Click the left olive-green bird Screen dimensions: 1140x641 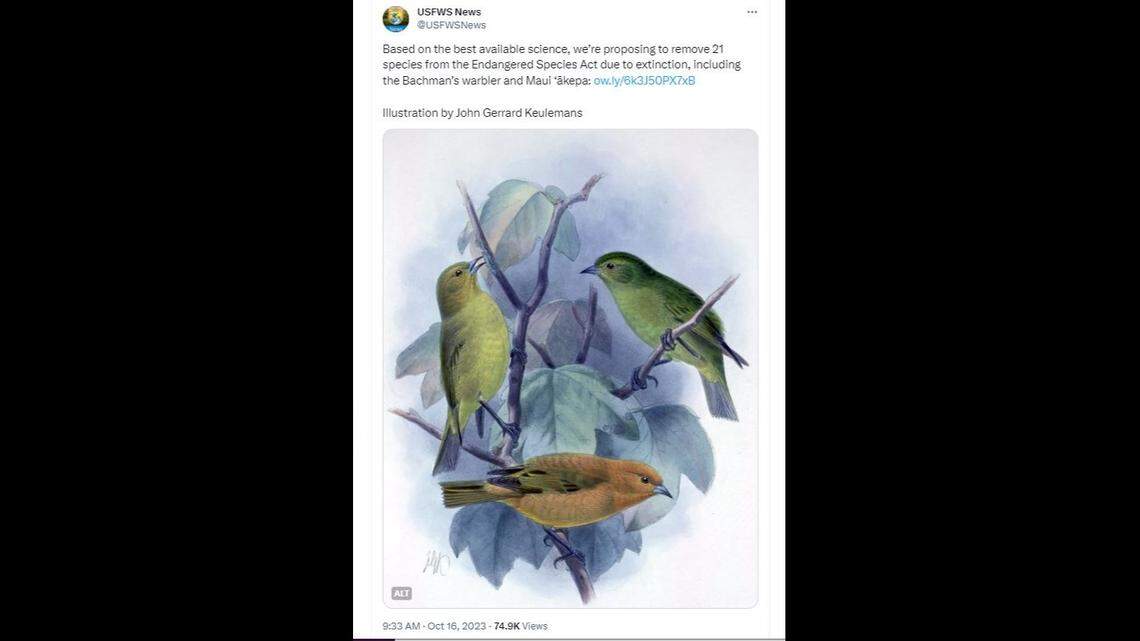[x=470, y=340]
